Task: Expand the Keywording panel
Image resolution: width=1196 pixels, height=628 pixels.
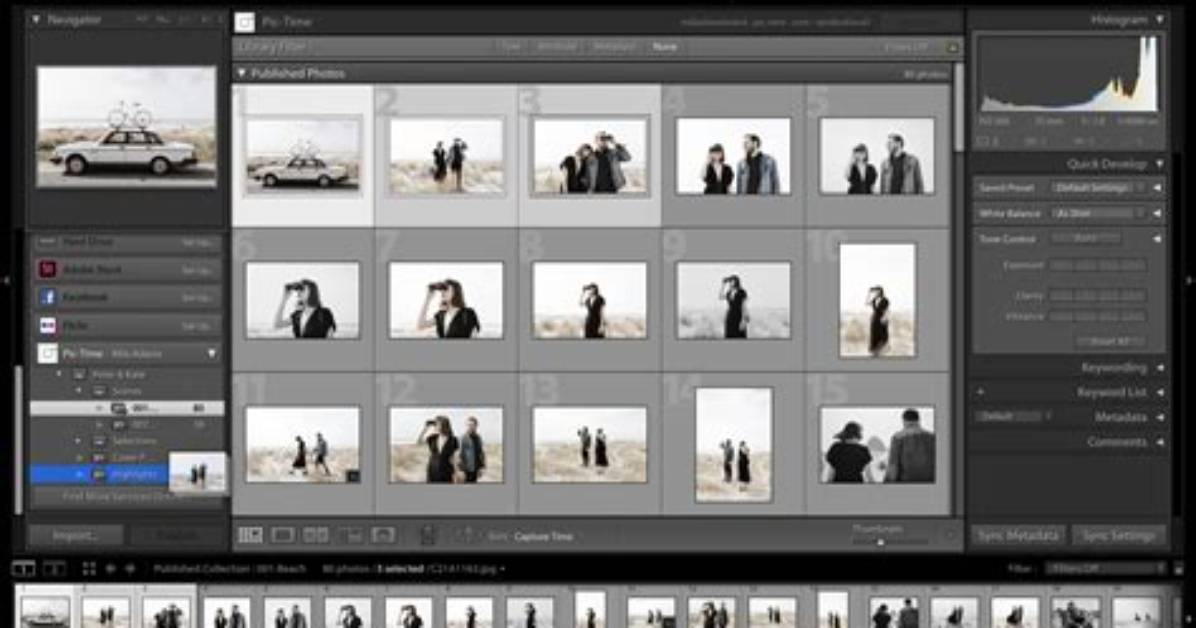Action: click(1159, 368)
